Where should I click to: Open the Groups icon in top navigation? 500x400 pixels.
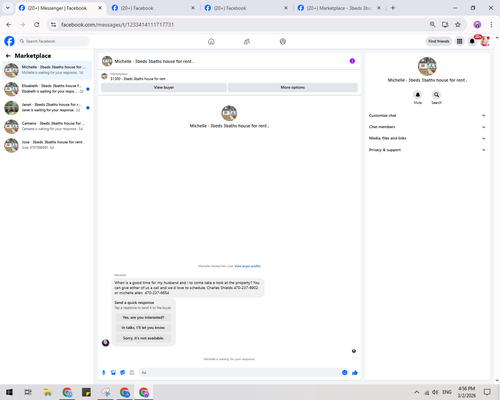click(x=283, y=41)
